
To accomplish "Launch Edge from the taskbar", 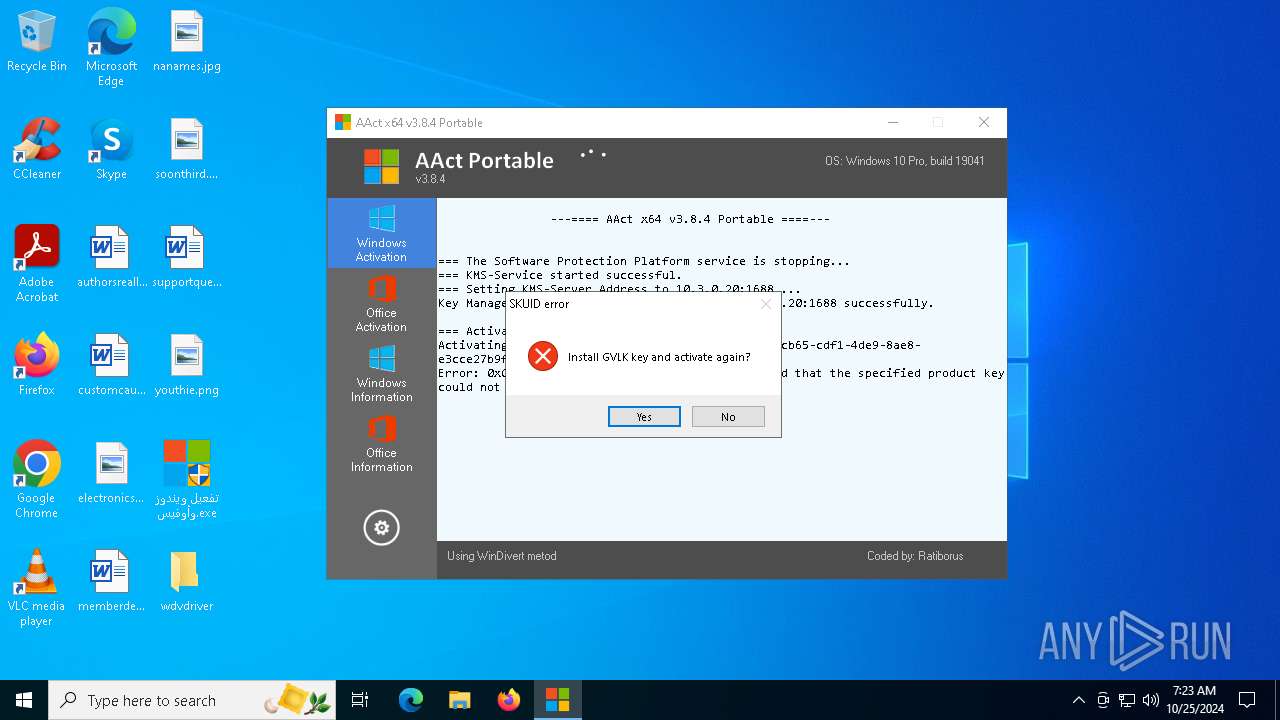I will [411, 700].
